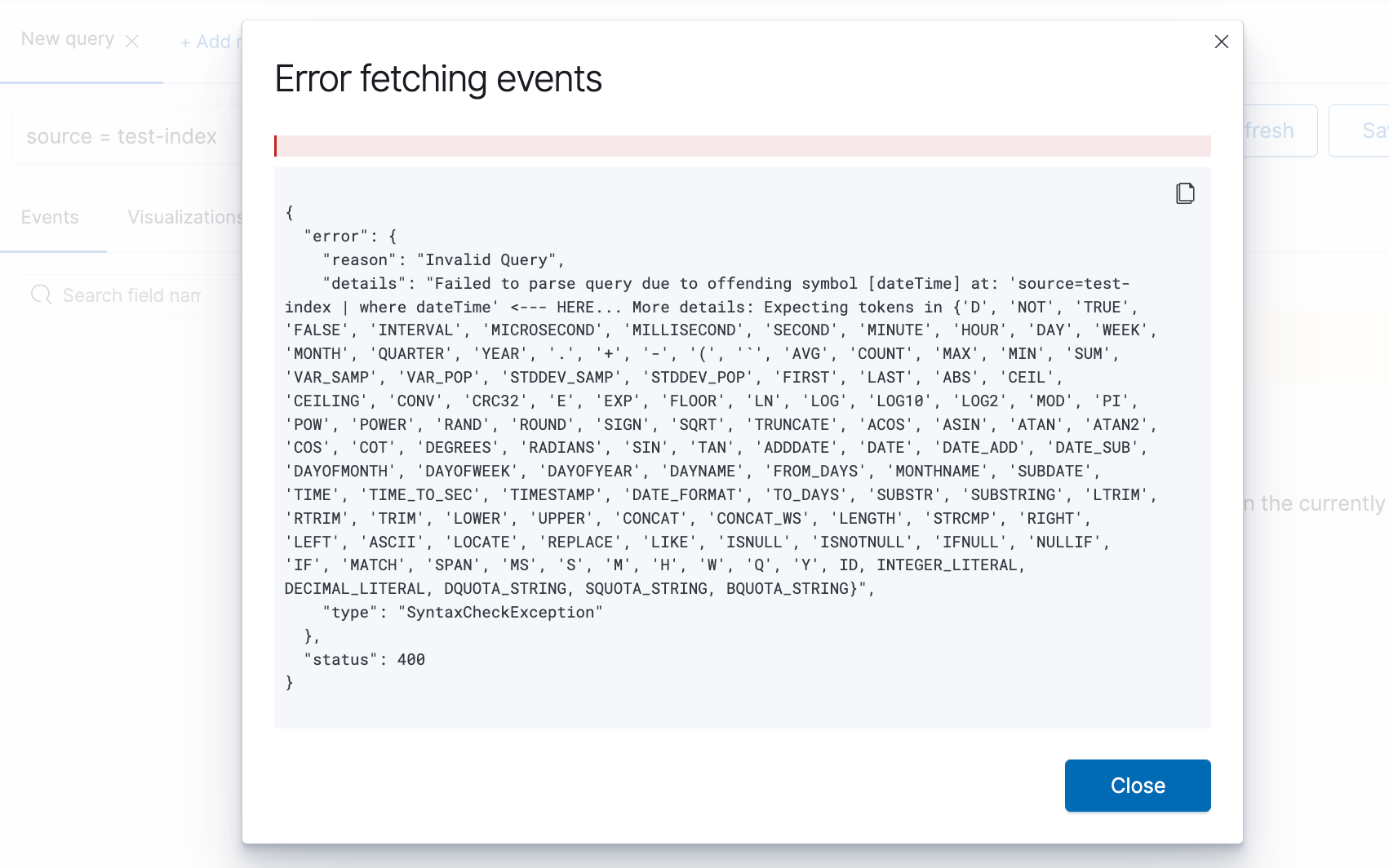1389x868 pixels.
Task: Click the offending symbol "[dateTime]" text
Action: (914, 283)
